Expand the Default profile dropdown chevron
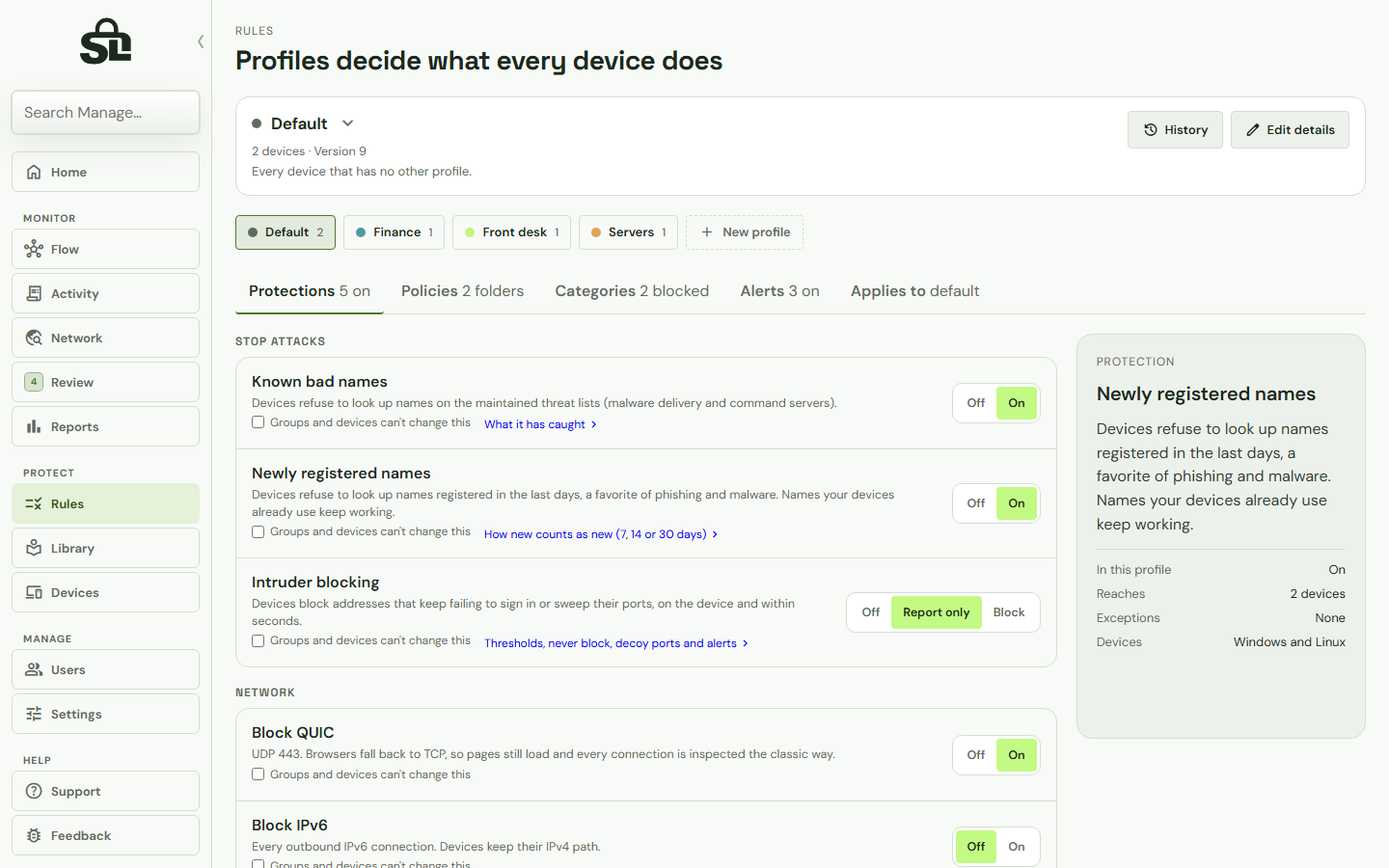 click(348, 123)
